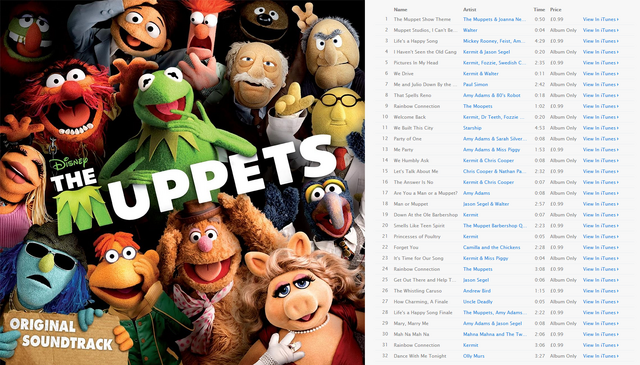Image resolution: width=640 pixels, height=365 pixels.
Task: Sort tracks by the Time column header
Action: tap(539, 9)
